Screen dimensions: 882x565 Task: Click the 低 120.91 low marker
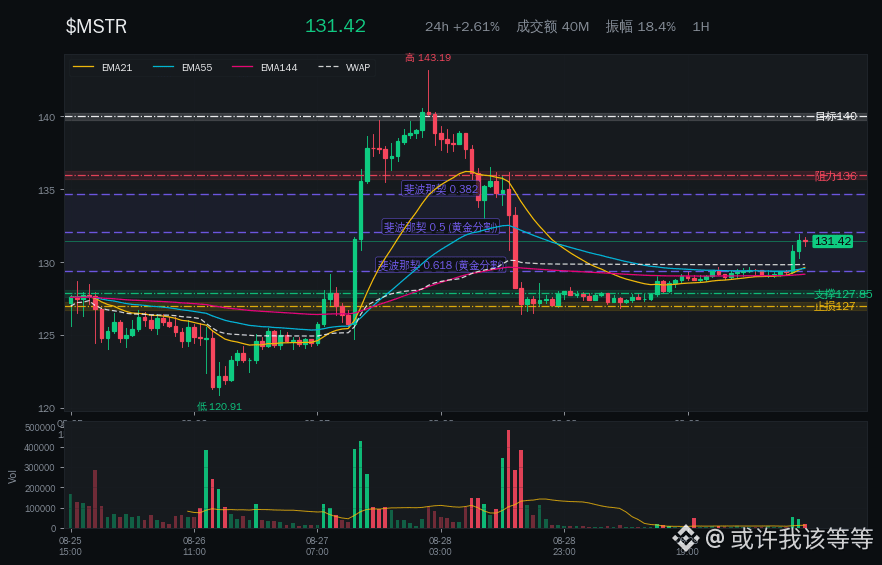coord(219,406)
